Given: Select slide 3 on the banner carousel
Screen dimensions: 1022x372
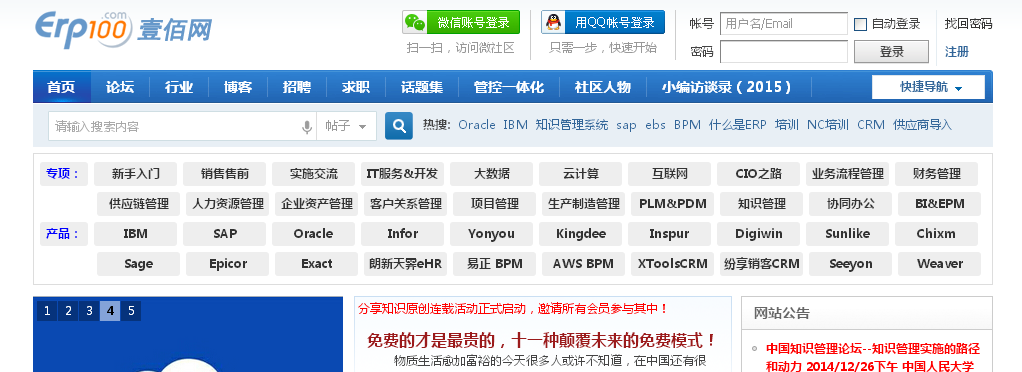Looking at the screenshot, I should (x=89, y=311).
